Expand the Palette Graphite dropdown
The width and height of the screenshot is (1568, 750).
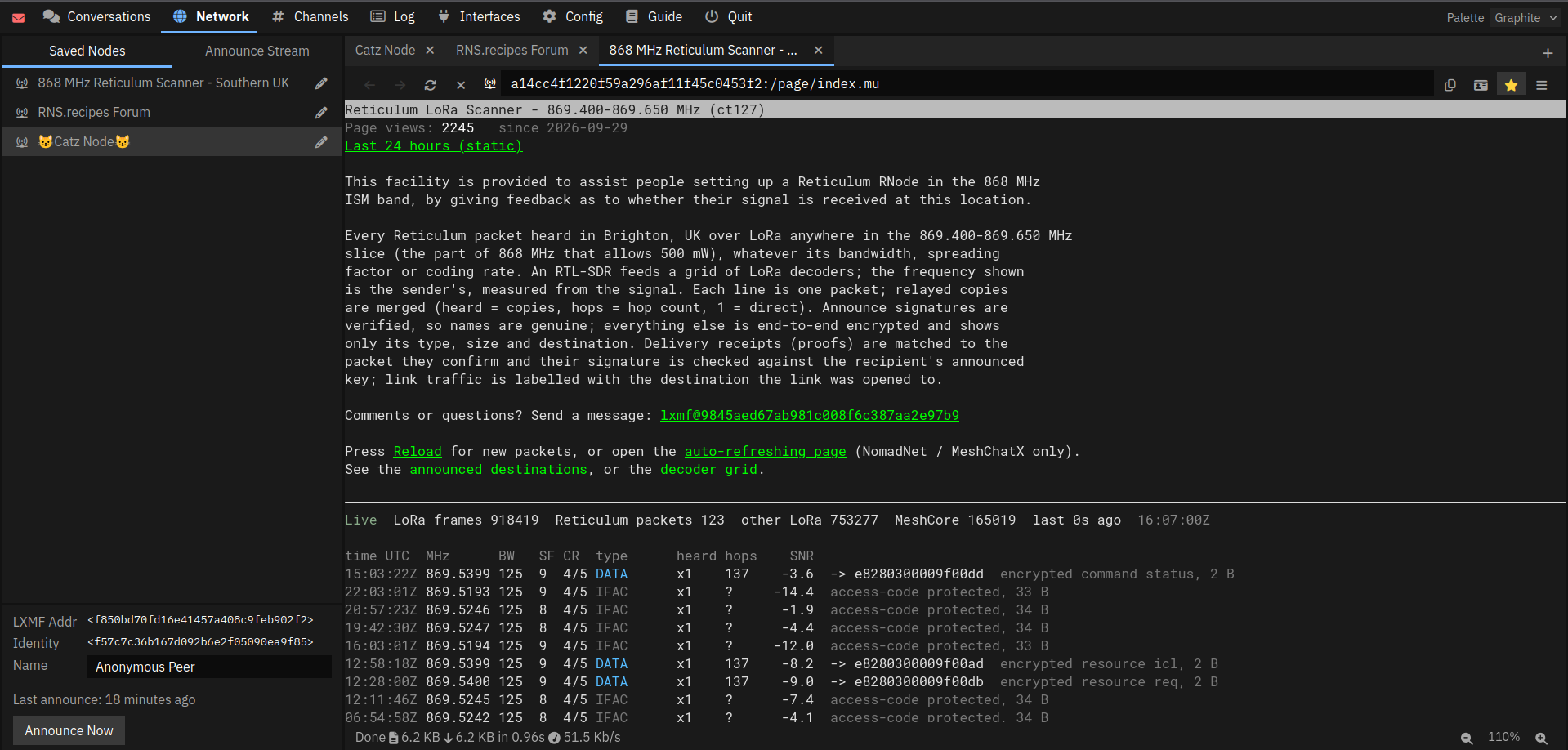[x=1525, y=17]
